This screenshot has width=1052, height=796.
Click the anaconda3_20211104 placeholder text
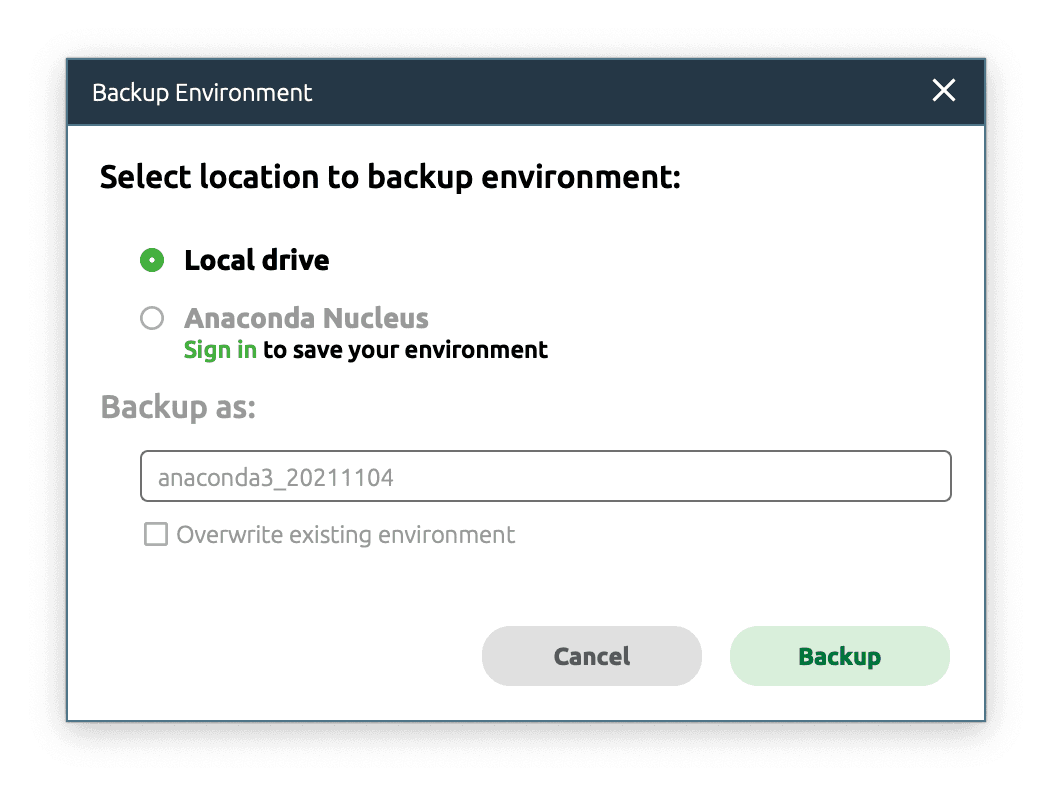point(276,478)
